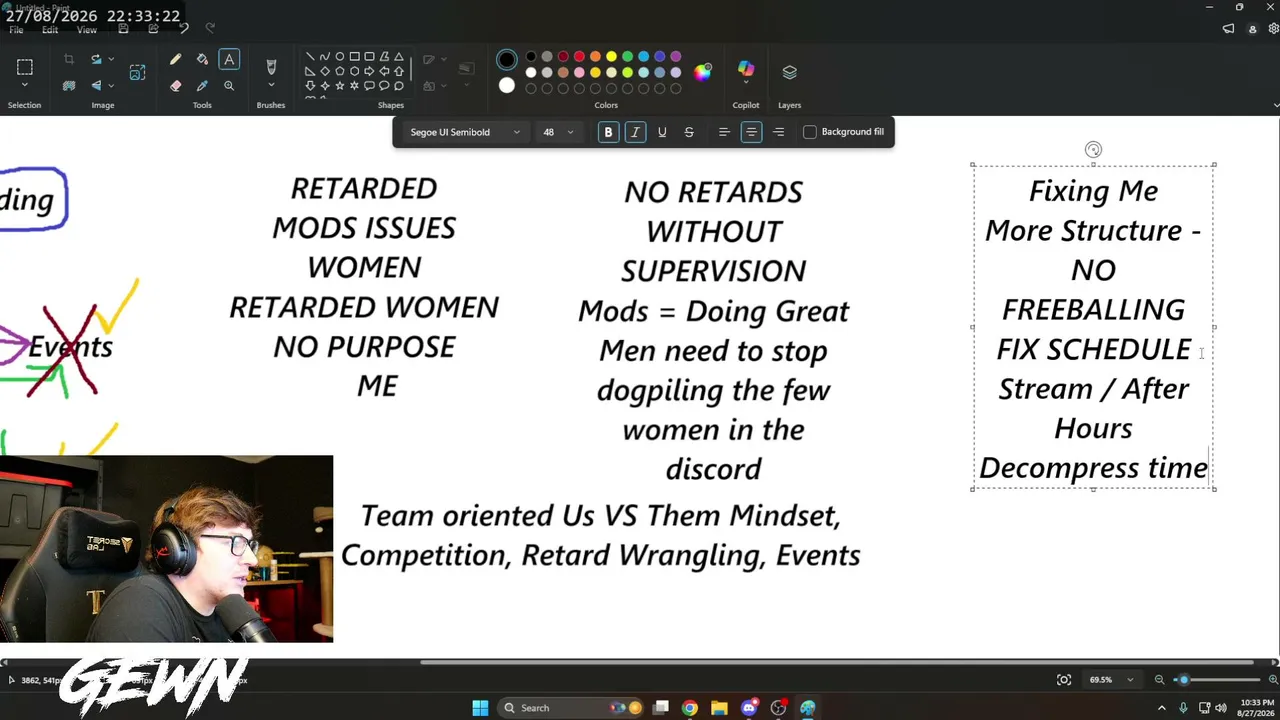Open the File menu

[16, 30]
